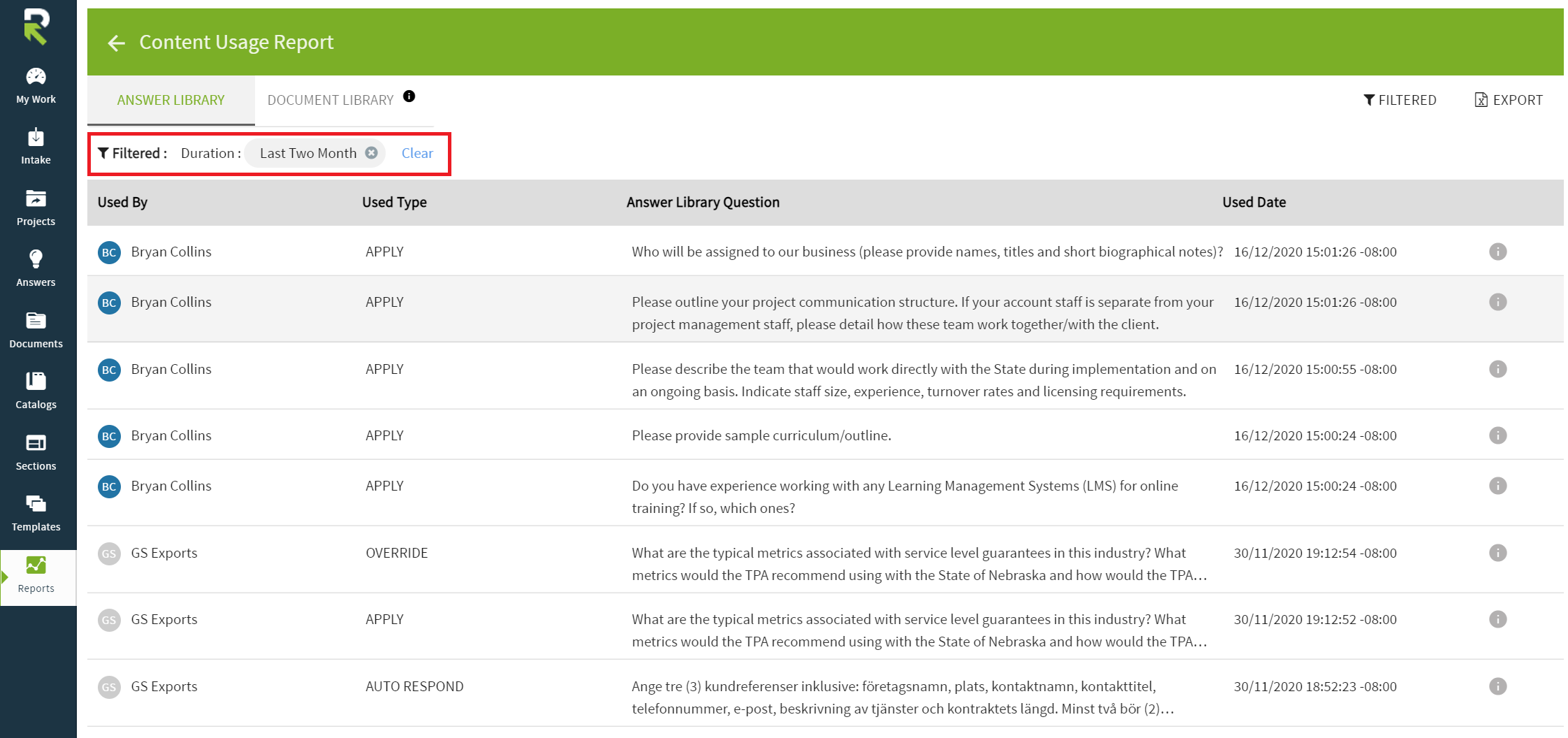1568x738 pixels.
Task: Switch to Document Library tab
Action: click(331, 100)
